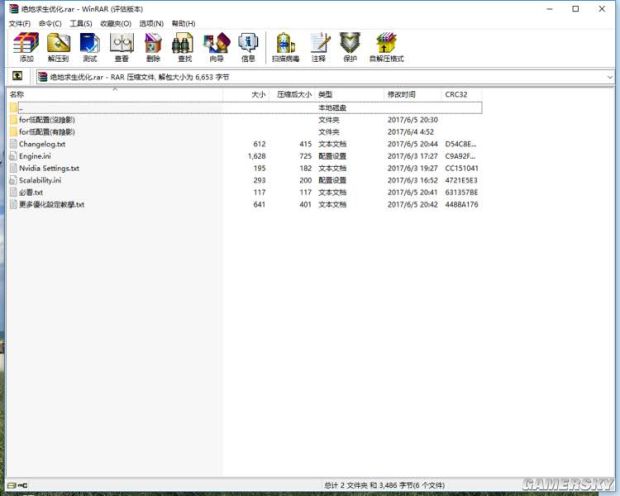
Task: Click the Virus Scan (扫描病毒) icon
Action: 286,44
